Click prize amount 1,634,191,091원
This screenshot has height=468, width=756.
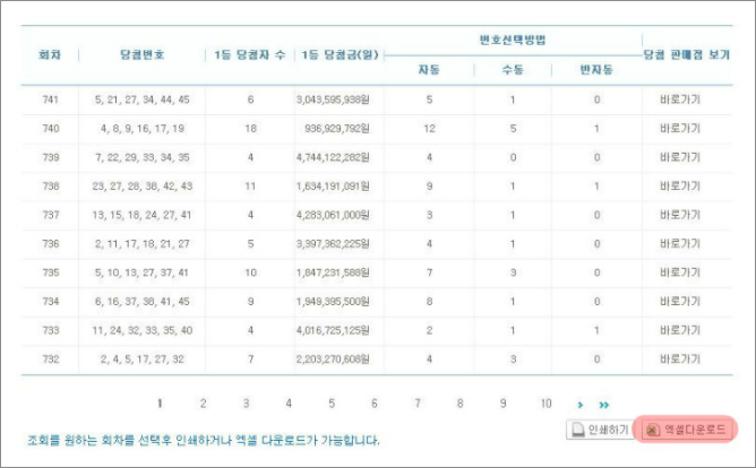click(x=333, y=186)
